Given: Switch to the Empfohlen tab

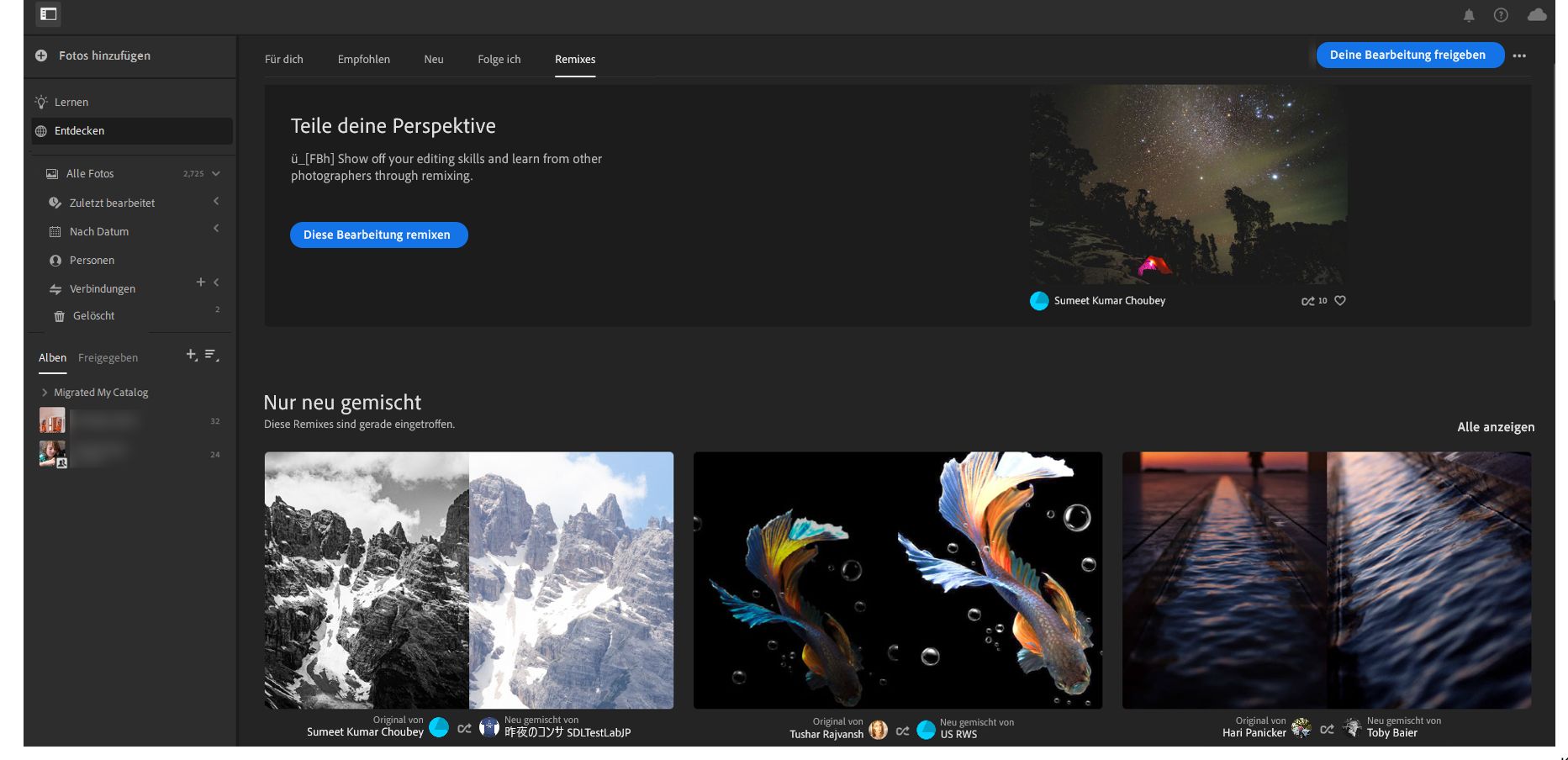Looking at the screenshot, I should (x=364, y=60).
